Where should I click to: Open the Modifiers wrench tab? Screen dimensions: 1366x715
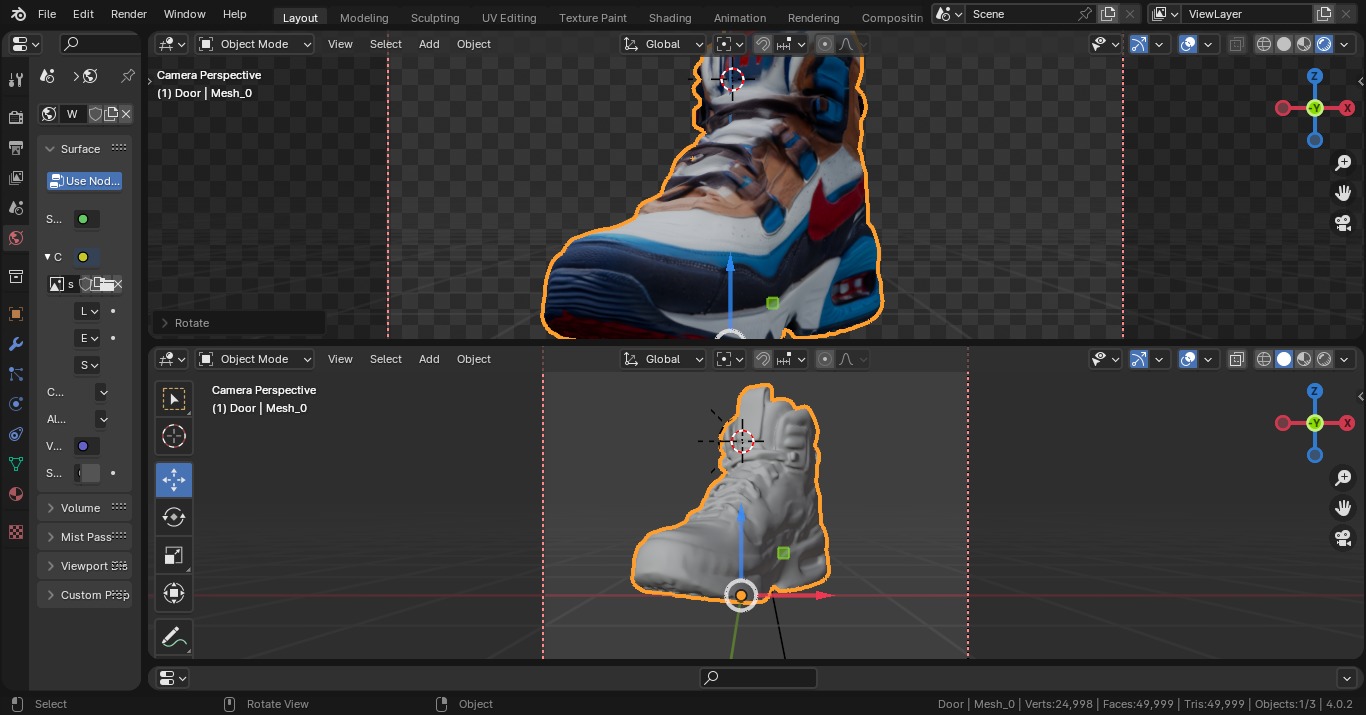pyautogui.click(x=15, y=344)
